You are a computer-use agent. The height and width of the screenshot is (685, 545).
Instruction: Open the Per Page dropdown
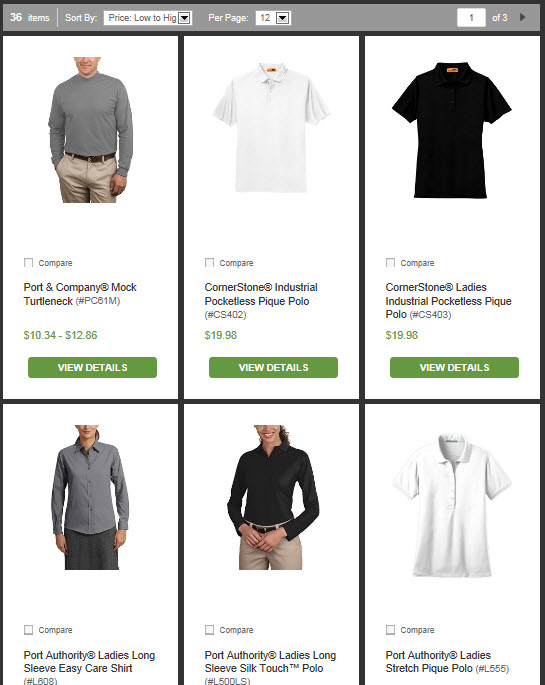[273, 18]
